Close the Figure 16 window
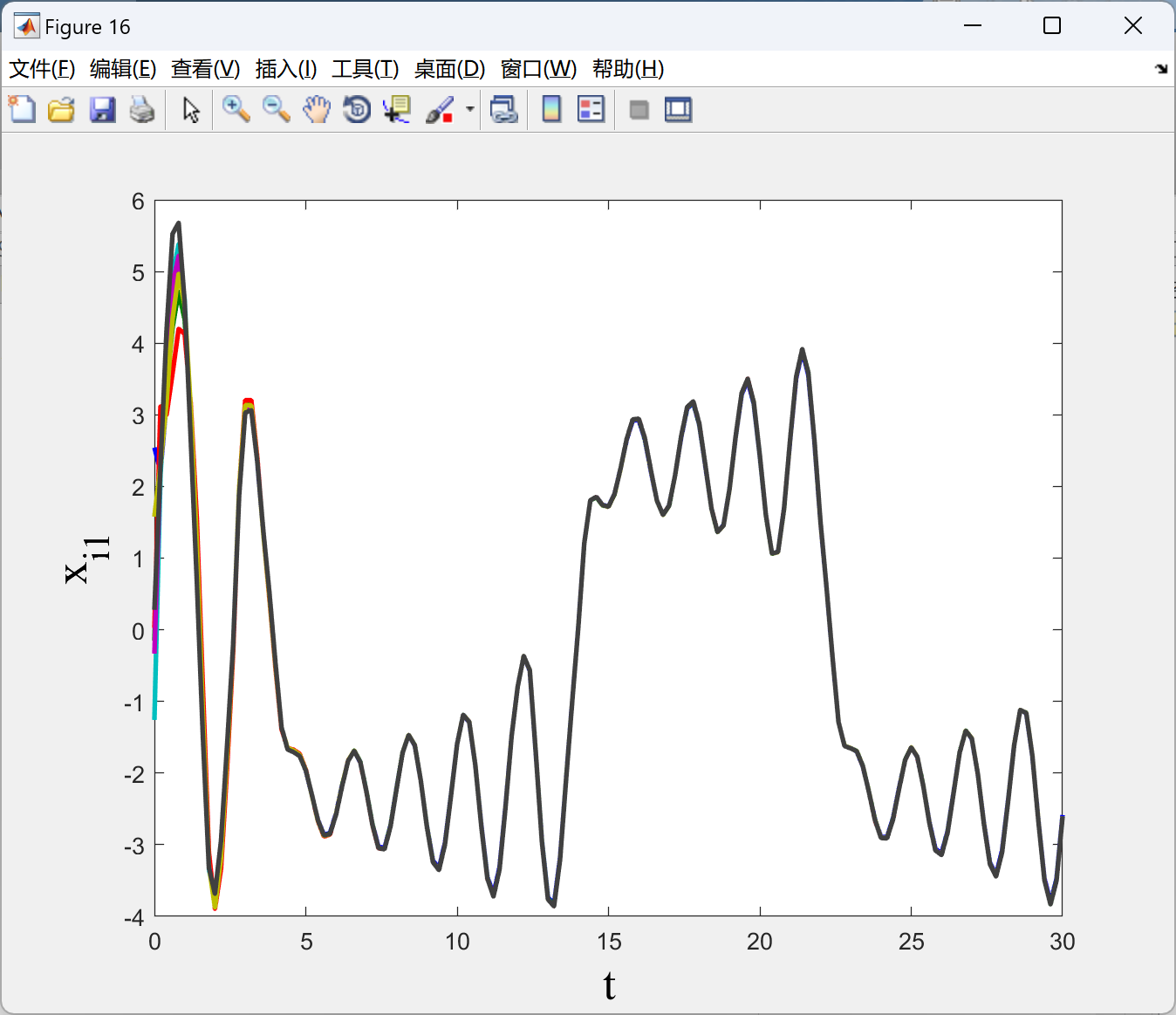The image size is (1176, 1015). coord(1133,26)
